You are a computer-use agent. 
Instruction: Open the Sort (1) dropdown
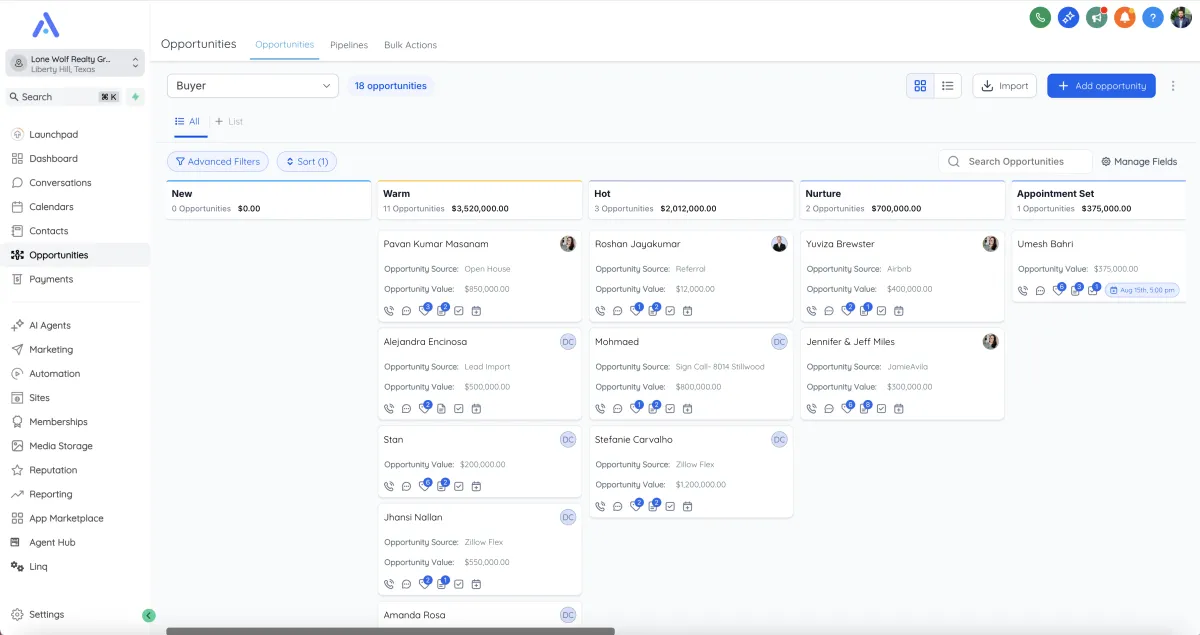click(307, 161)
